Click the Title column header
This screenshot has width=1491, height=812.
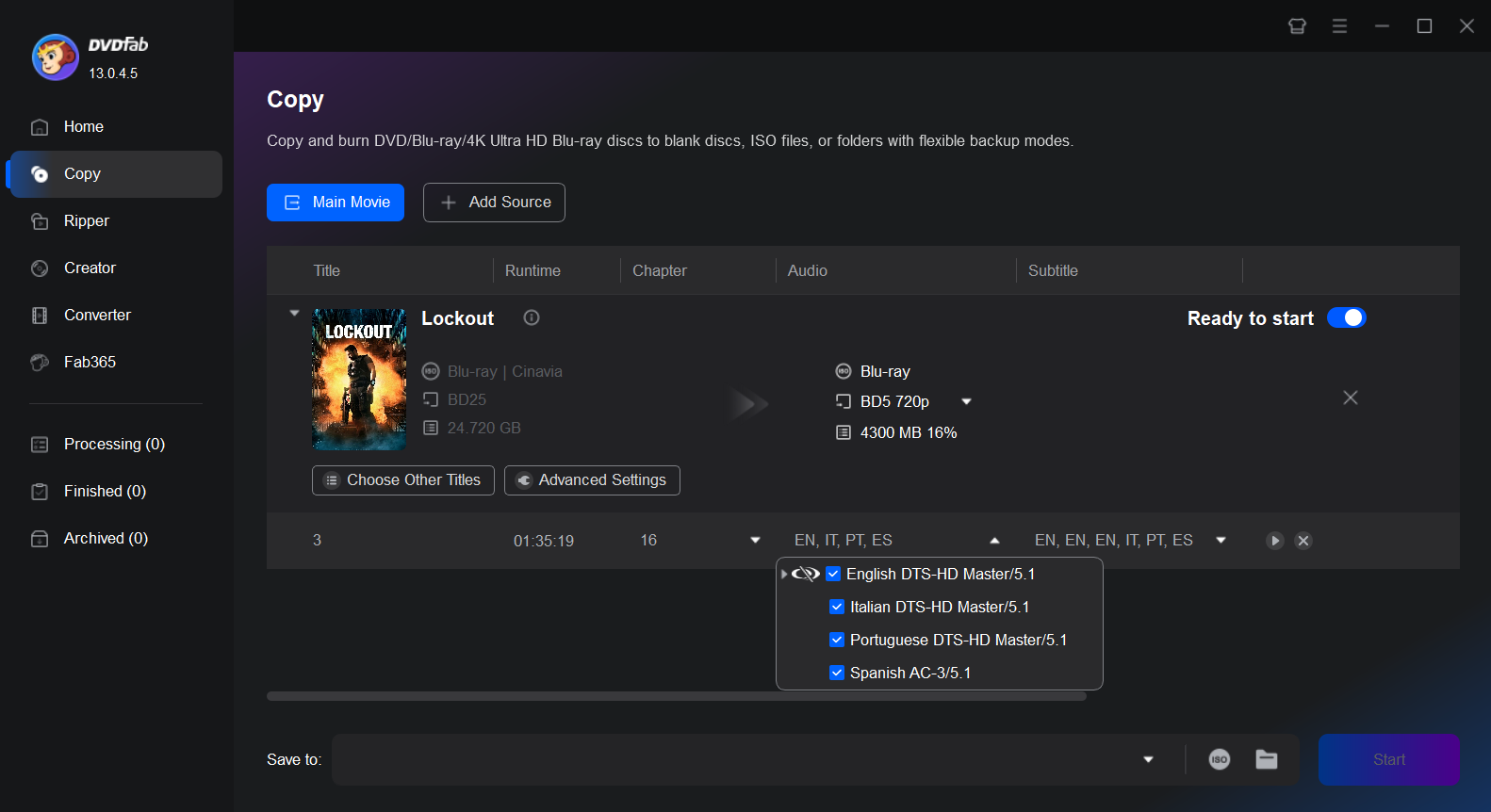(x=327, y=271)
